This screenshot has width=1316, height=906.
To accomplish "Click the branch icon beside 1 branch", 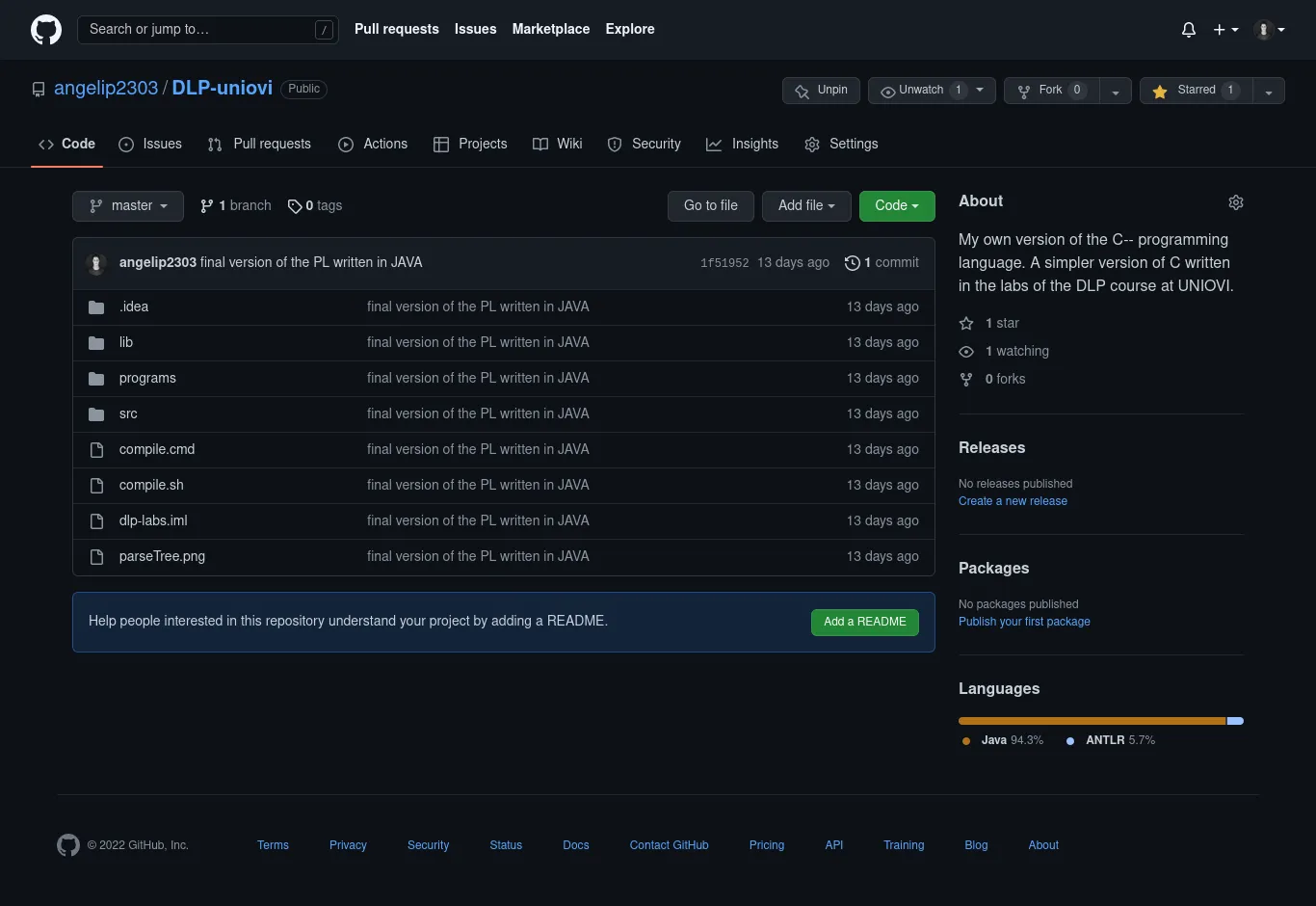I will (x=207, y=206).
